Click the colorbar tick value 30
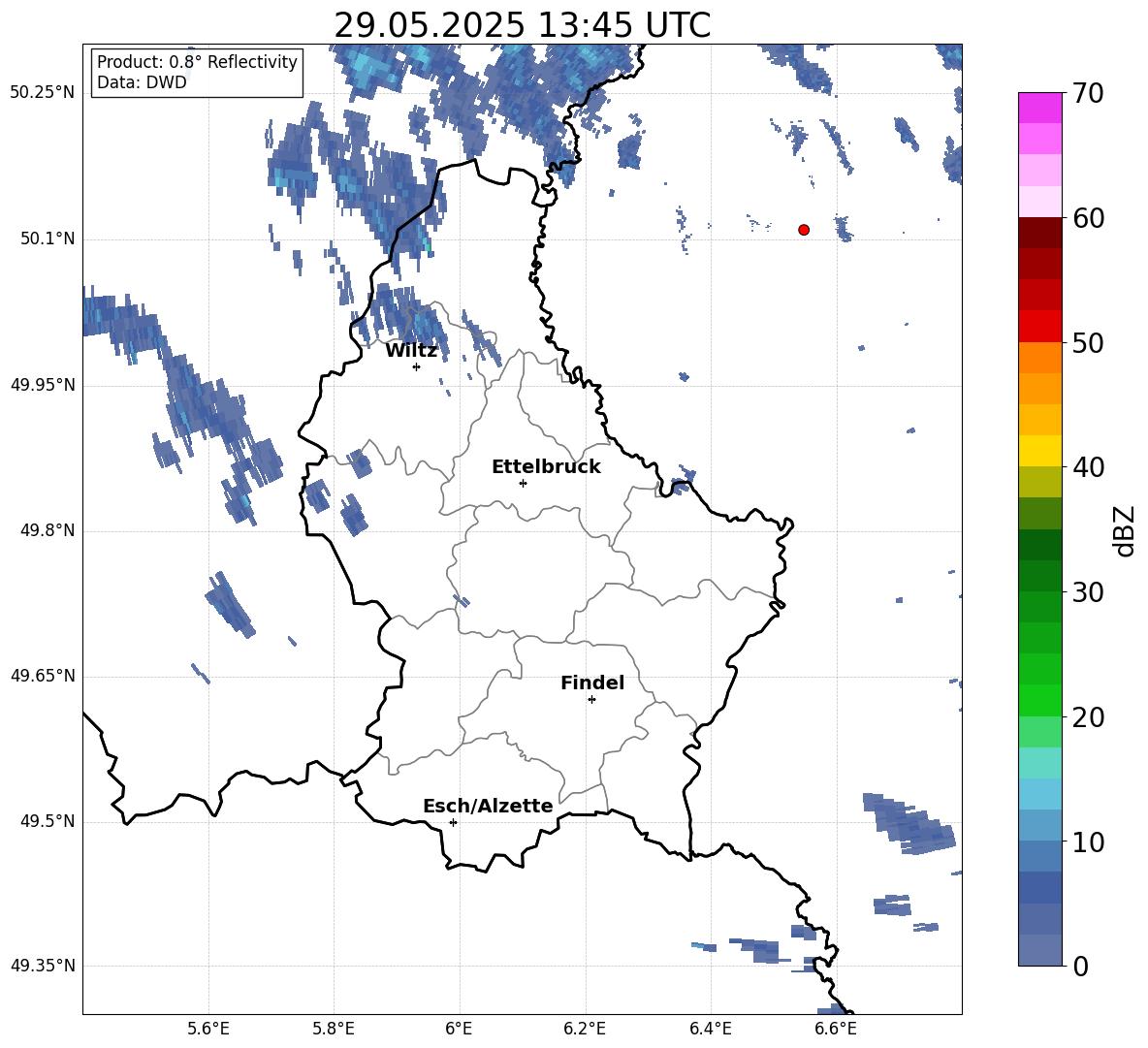 1088,592
